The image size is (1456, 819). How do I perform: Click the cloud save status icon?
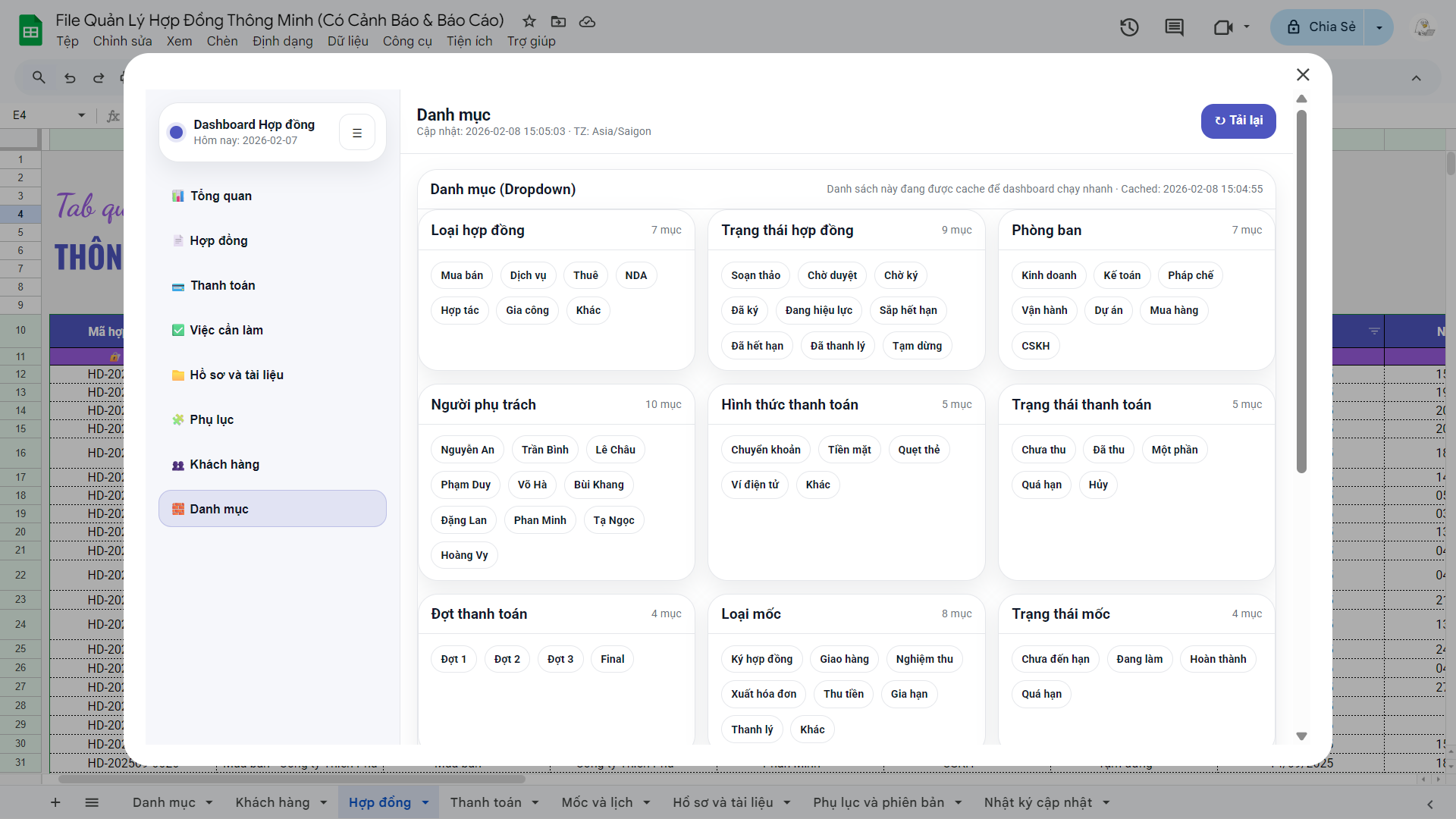pos(587,21)
